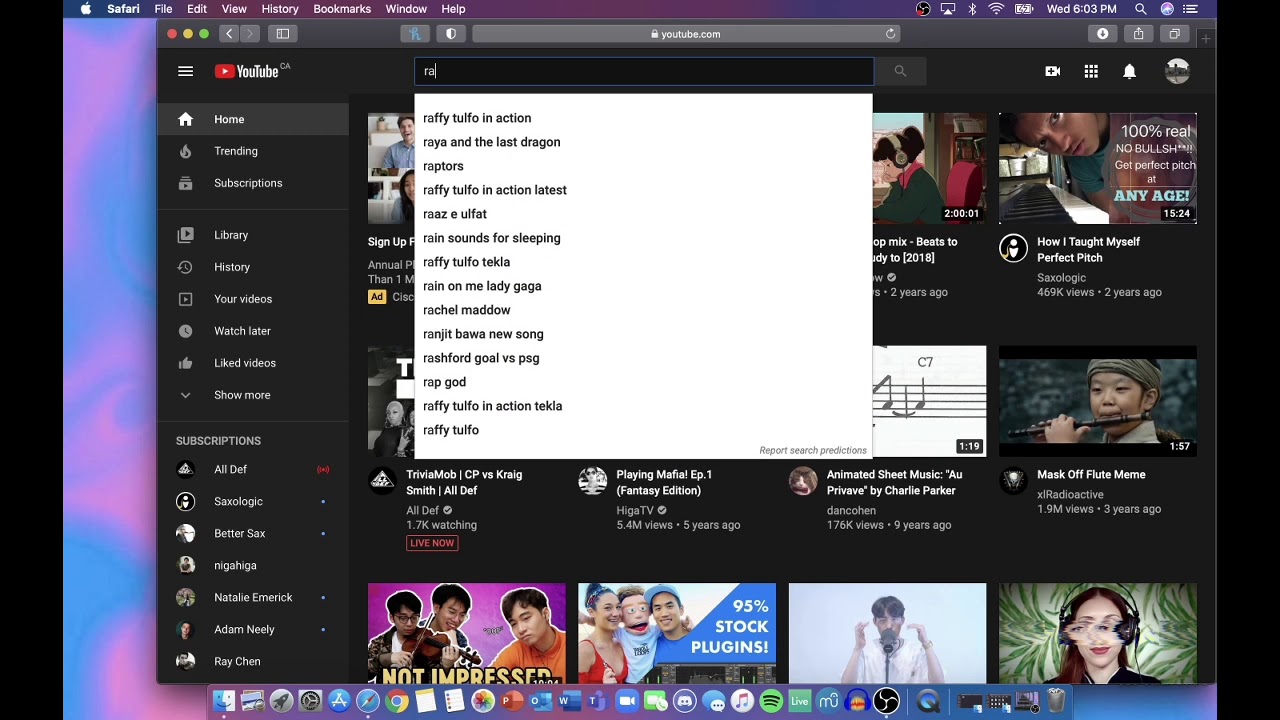Open the 'TriviaMob | CP vs Kraig Smith' title
Screen dimensions: 1280x720
click(x=464, y=483)
